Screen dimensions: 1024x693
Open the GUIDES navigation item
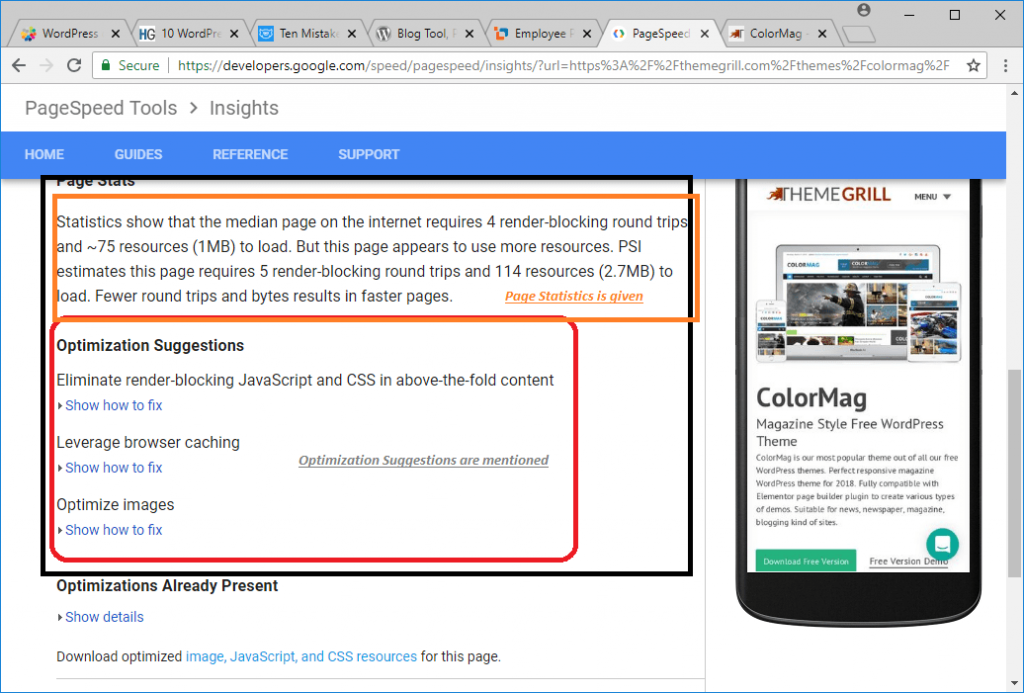click(138, 154)
